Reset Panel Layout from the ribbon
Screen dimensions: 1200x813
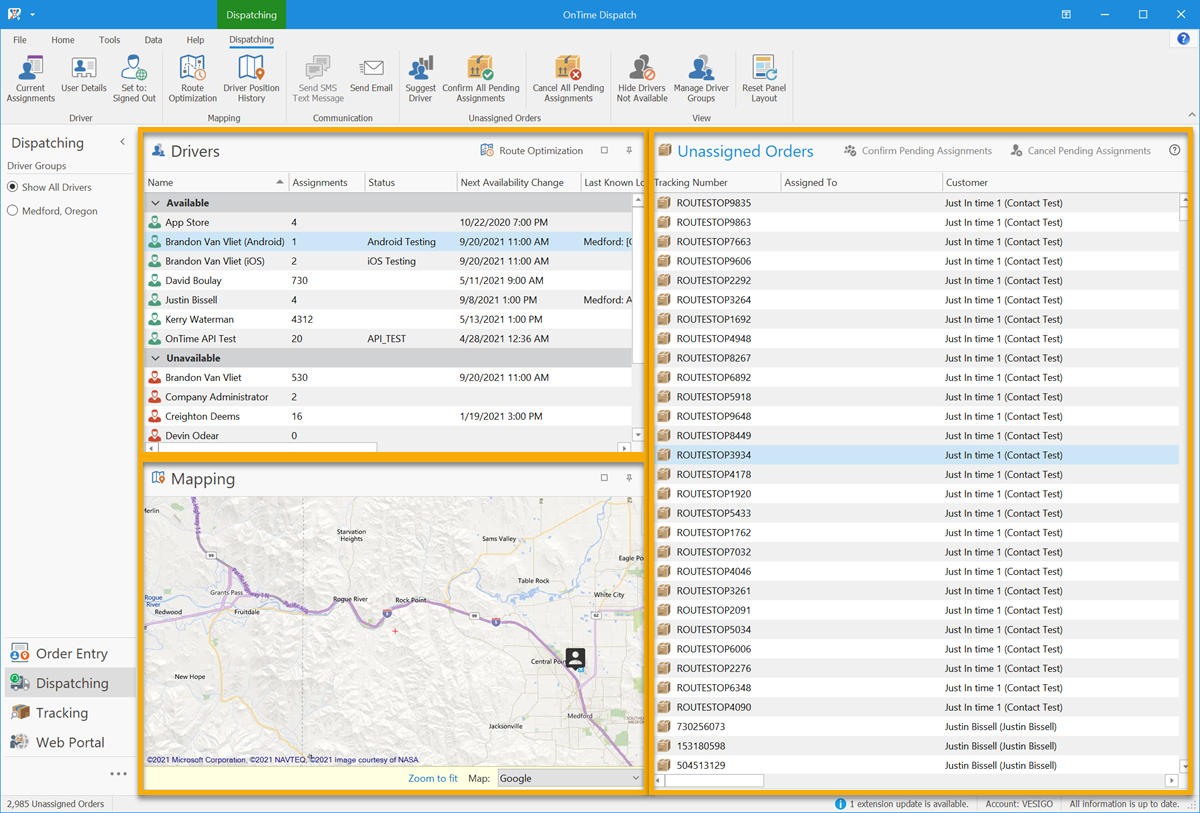click(764, 79)
